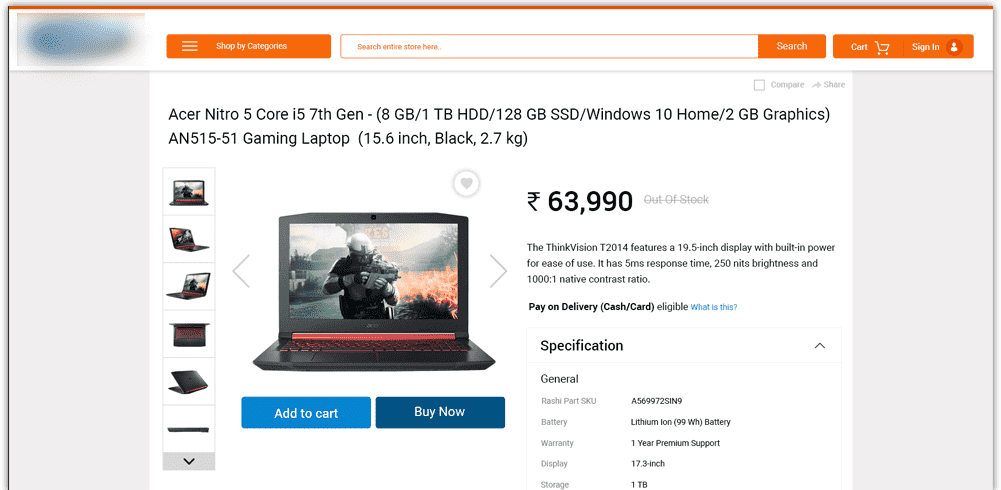
Task: Open the Sign In menu item
Action: [x=925, y=47]
